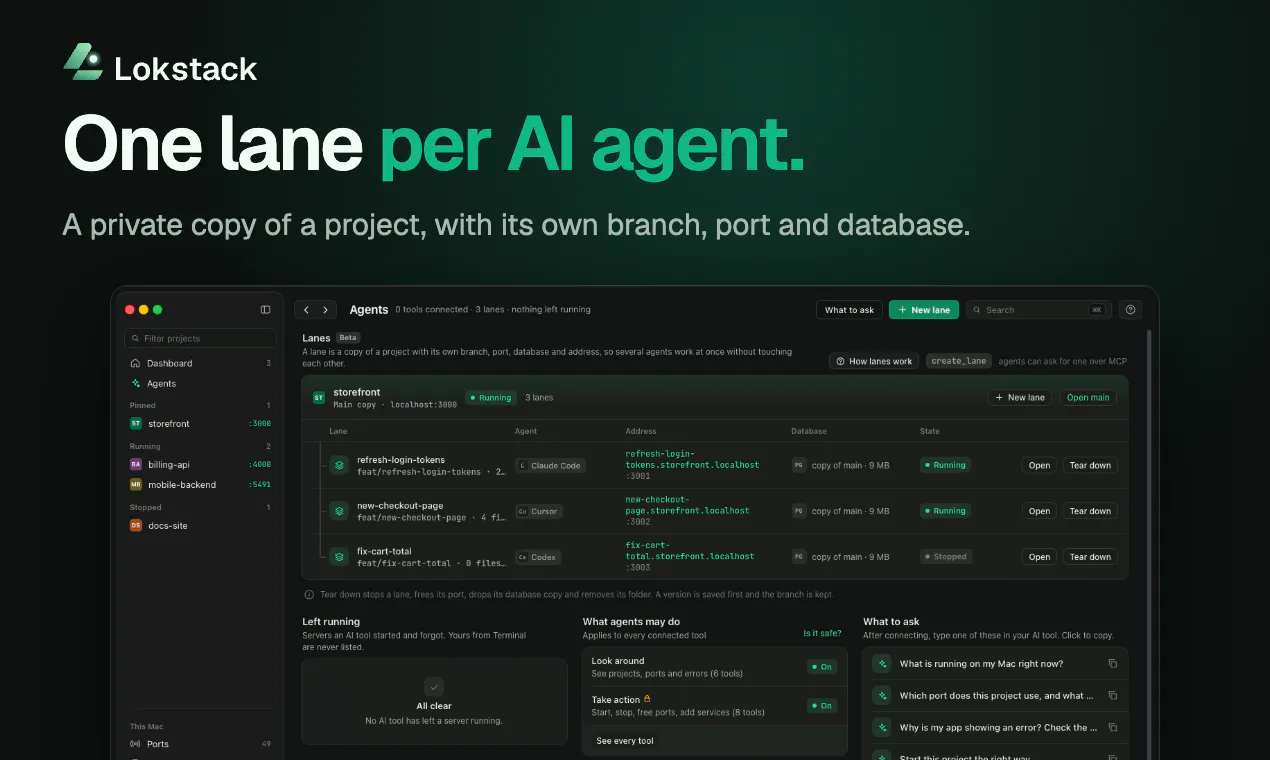Click the All clear checkmark box
The height and width of the screenshot is (760, 1270).
coord(434,687)
